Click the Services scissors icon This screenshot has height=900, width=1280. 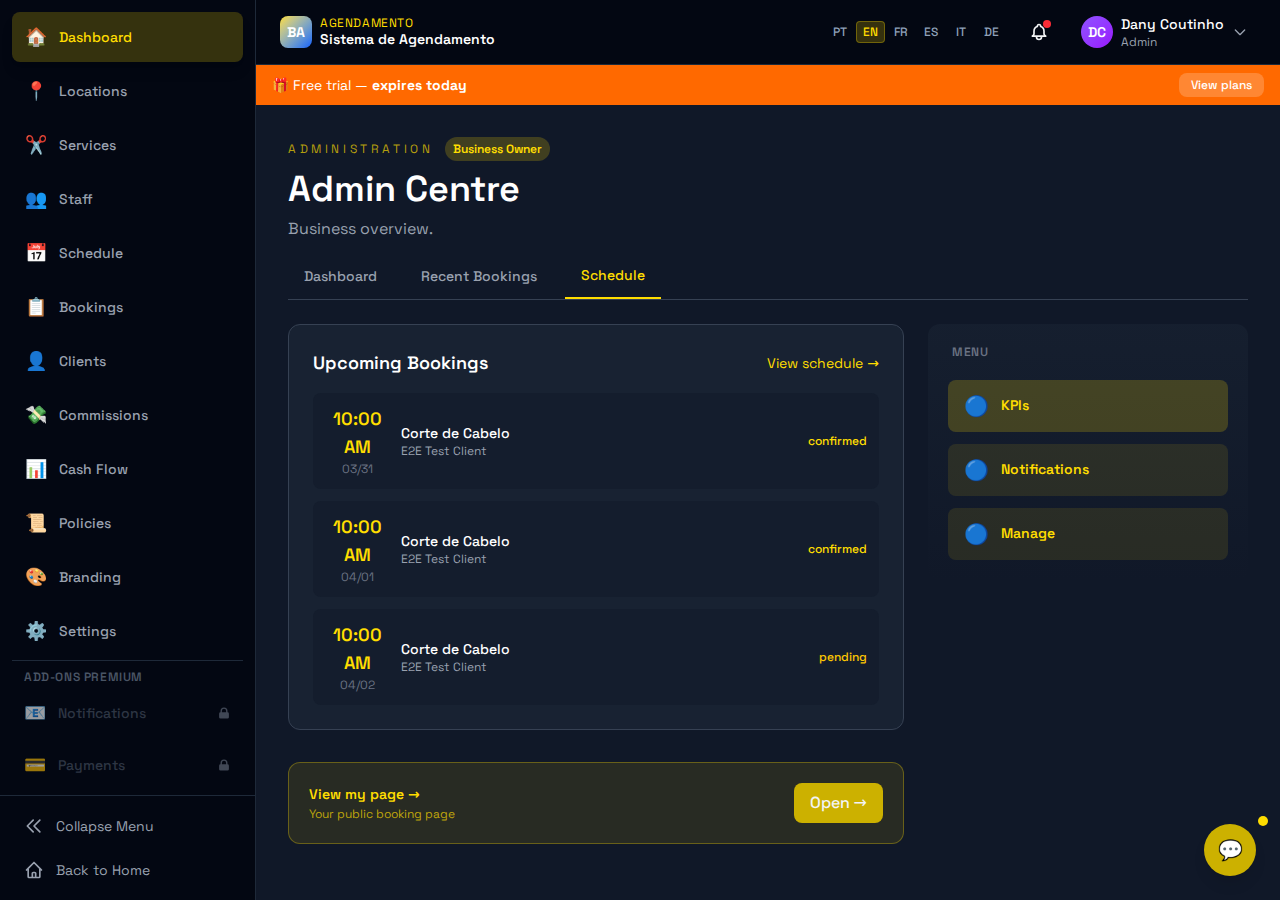coord(36,145)
